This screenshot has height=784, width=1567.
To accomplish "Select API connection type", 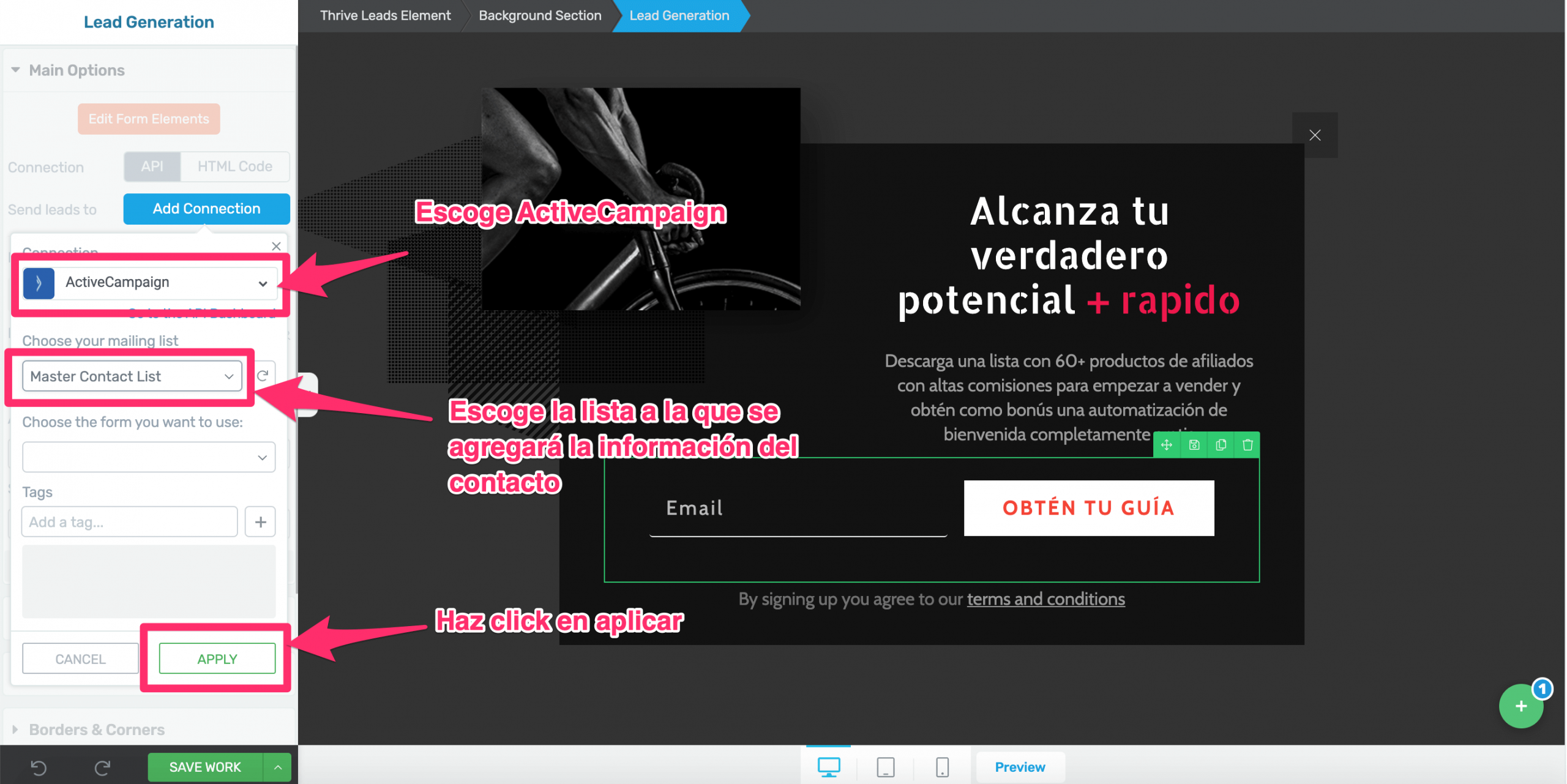I will (x=152, y=166).
